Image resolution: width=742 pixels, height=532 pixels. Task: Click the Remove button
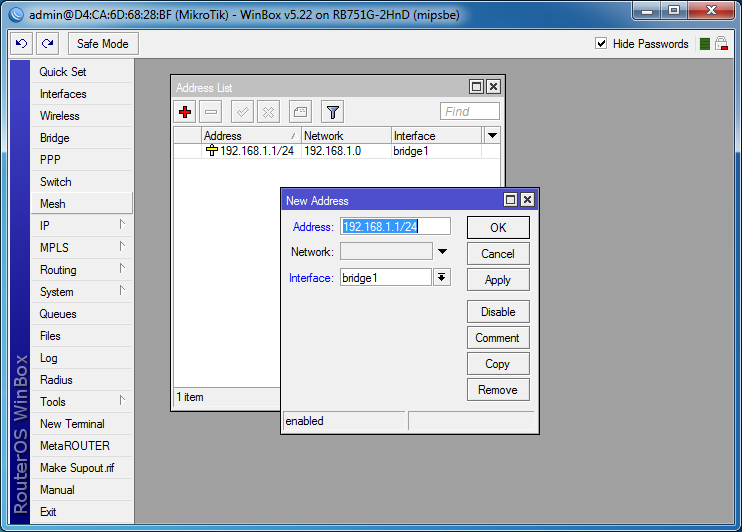point(498,390)
